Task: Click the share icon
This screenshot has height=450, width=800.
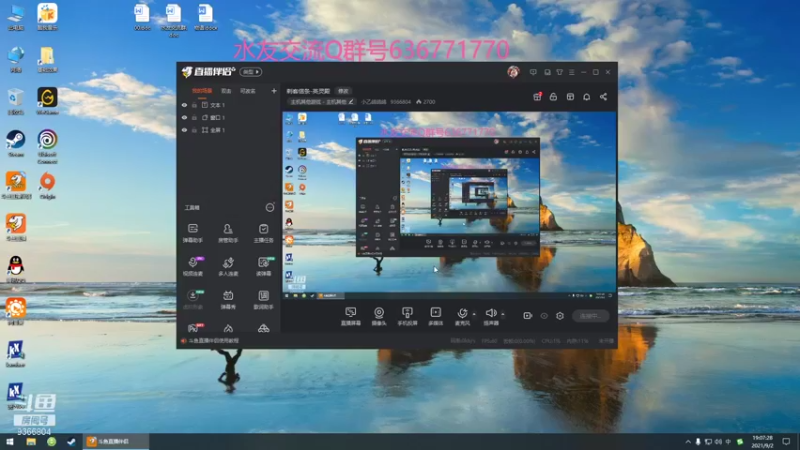Action: tap(603, 97)
